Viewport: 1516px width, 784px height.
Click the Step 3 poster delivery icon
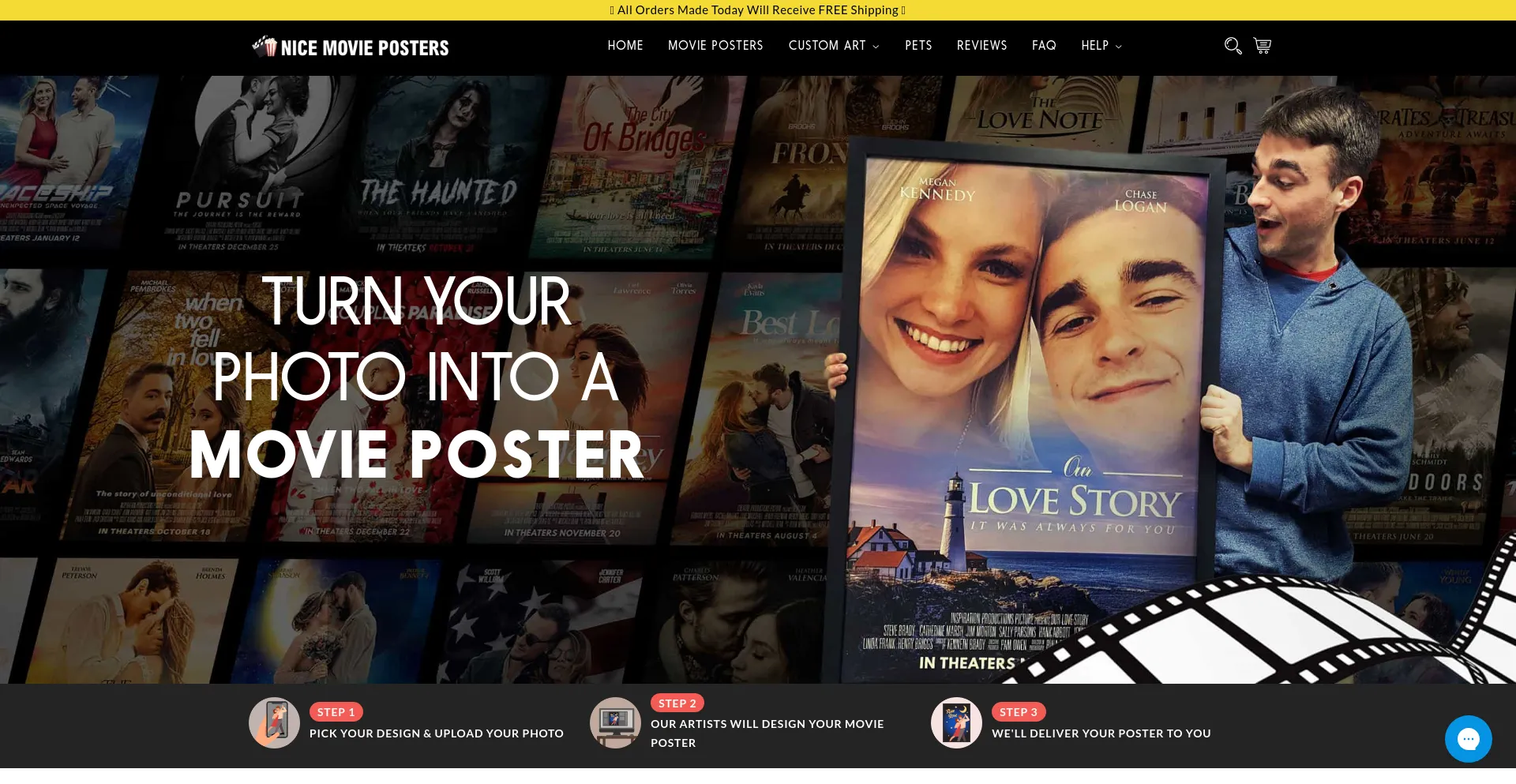pyautogui.click(x=956, y=722)
